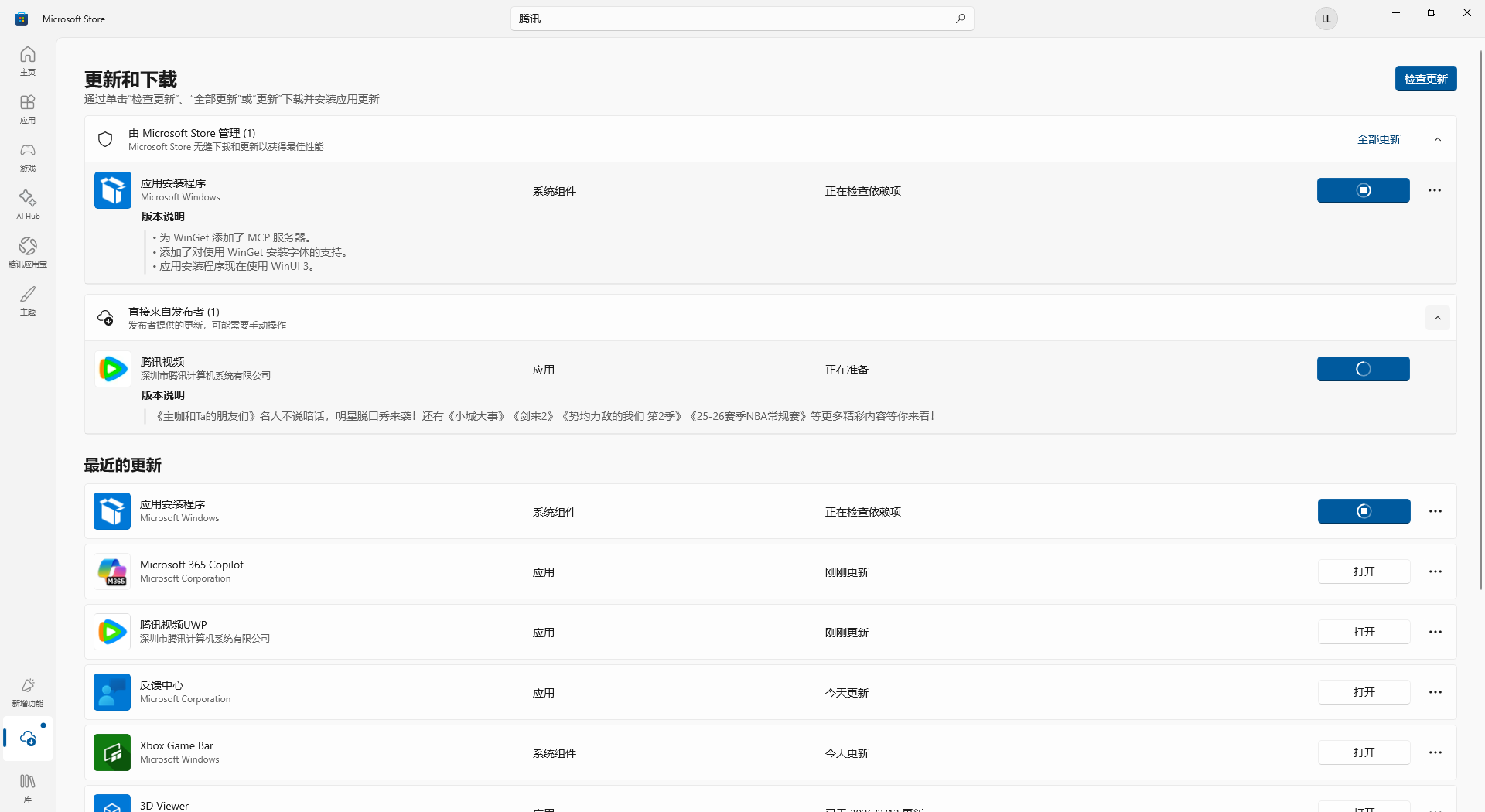Collapse the 直接来自发布者 section
Image resolution: width=1485 pixels, height=812 pixels.
[x=1438, y=318]
